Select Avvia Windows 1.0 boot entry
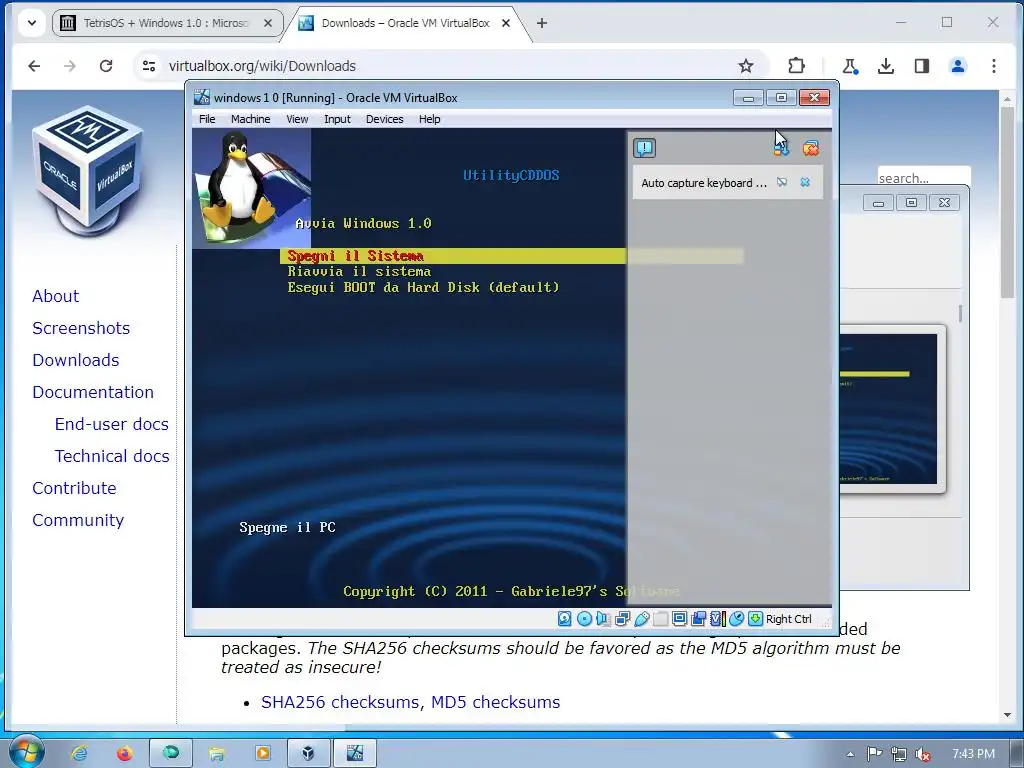 pos(363,223)
